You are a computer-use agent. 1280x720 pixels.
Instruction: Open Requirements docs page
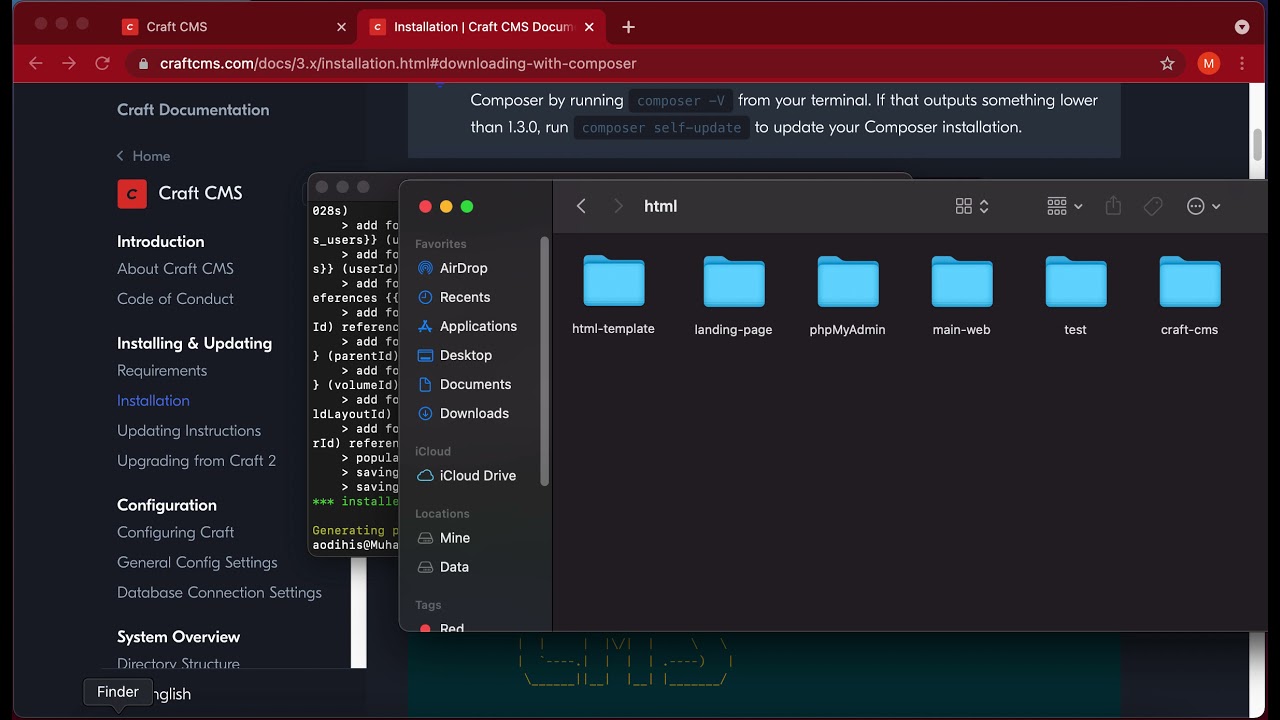[162, 370]
